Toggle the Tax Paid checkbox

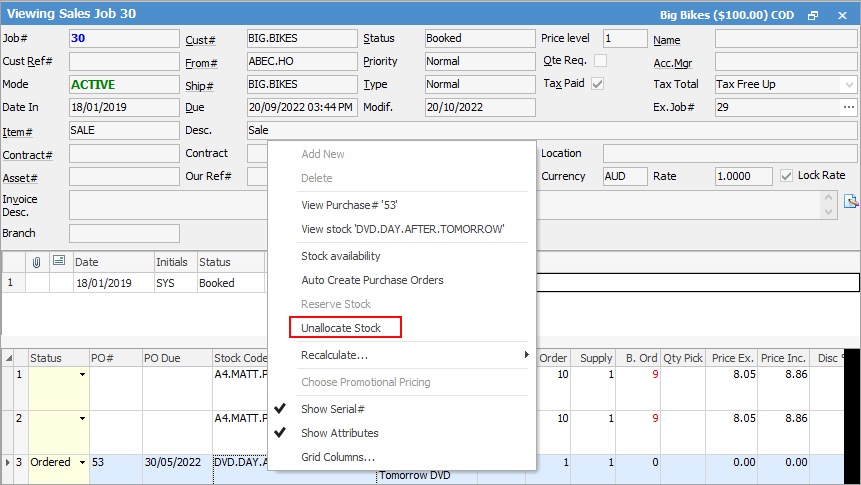[598, 84]
